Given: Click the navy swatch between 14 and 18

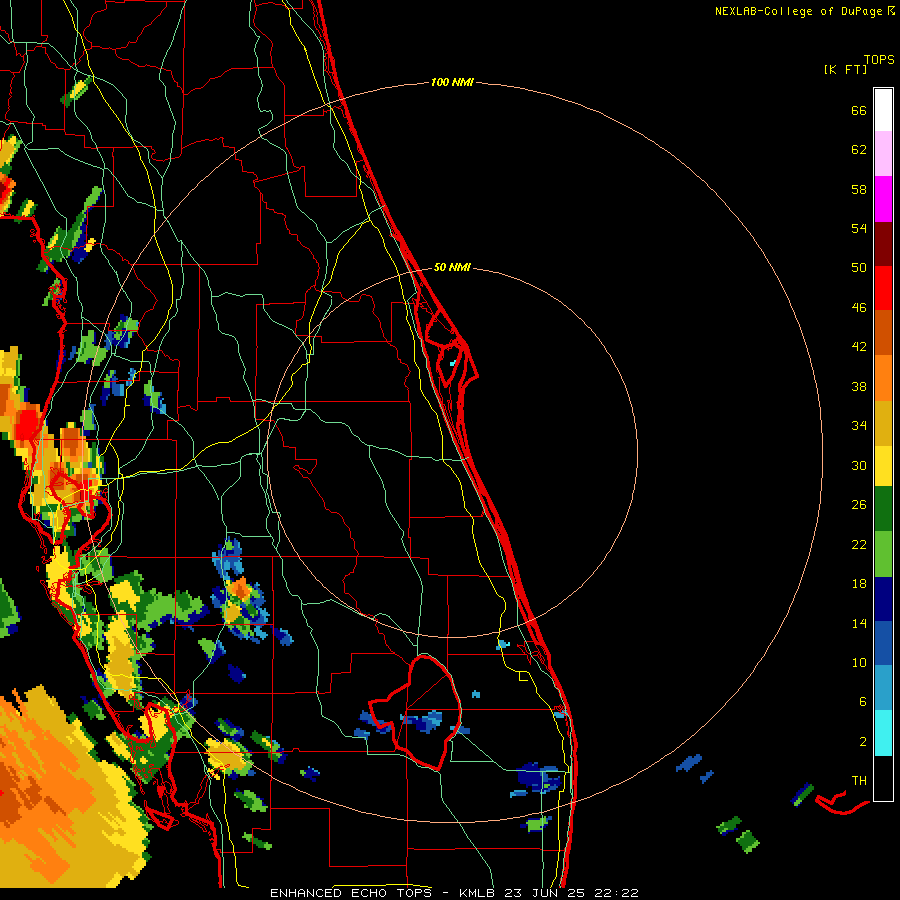Looking at the screenshot, I should coord(883,599).
